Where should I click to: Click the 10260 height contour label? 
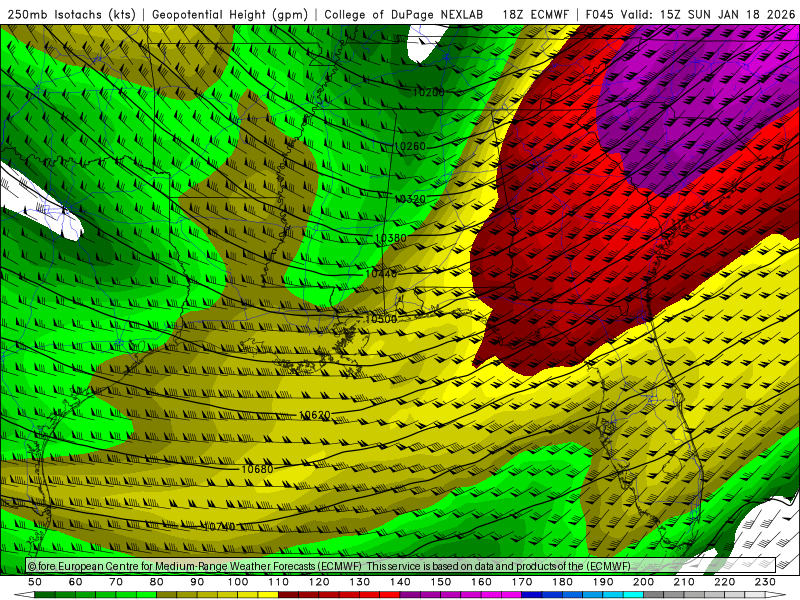point(410,146)
